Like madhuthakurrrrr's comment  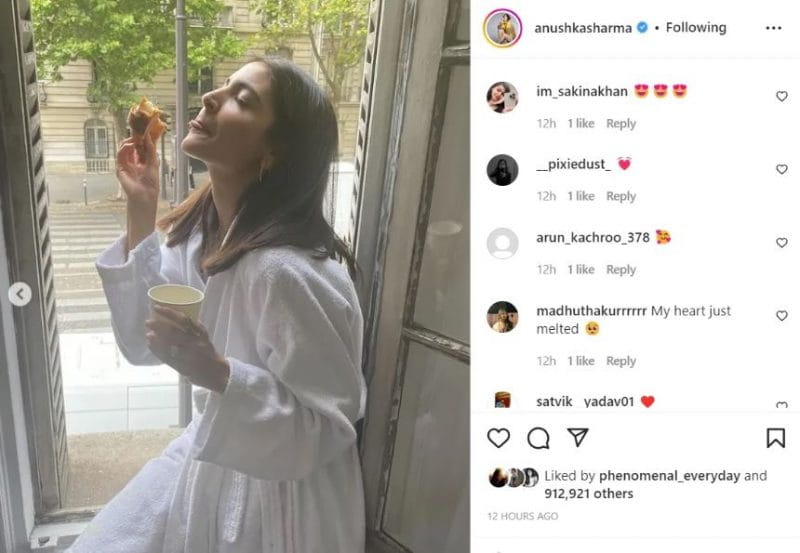[x=782, y=316]
